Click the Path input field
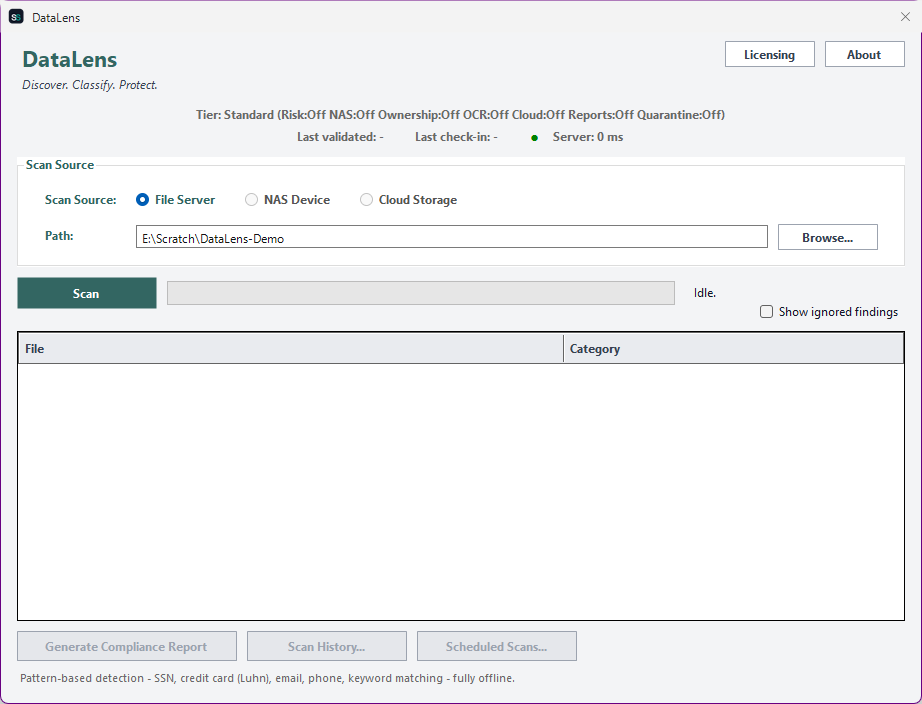The height and width of the screenshot is (704, 922). (x=452, y=236)
